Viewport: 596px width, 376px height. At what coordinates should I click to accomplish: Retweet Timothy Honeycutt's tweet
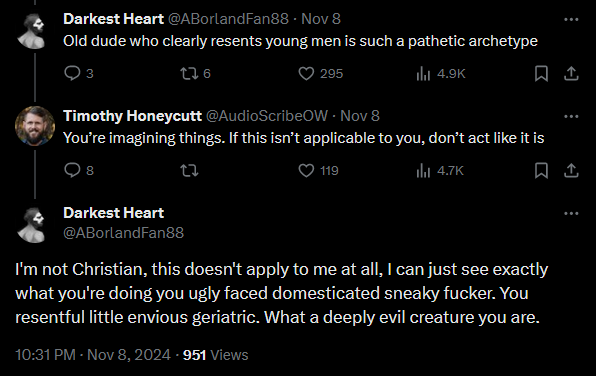189,170
